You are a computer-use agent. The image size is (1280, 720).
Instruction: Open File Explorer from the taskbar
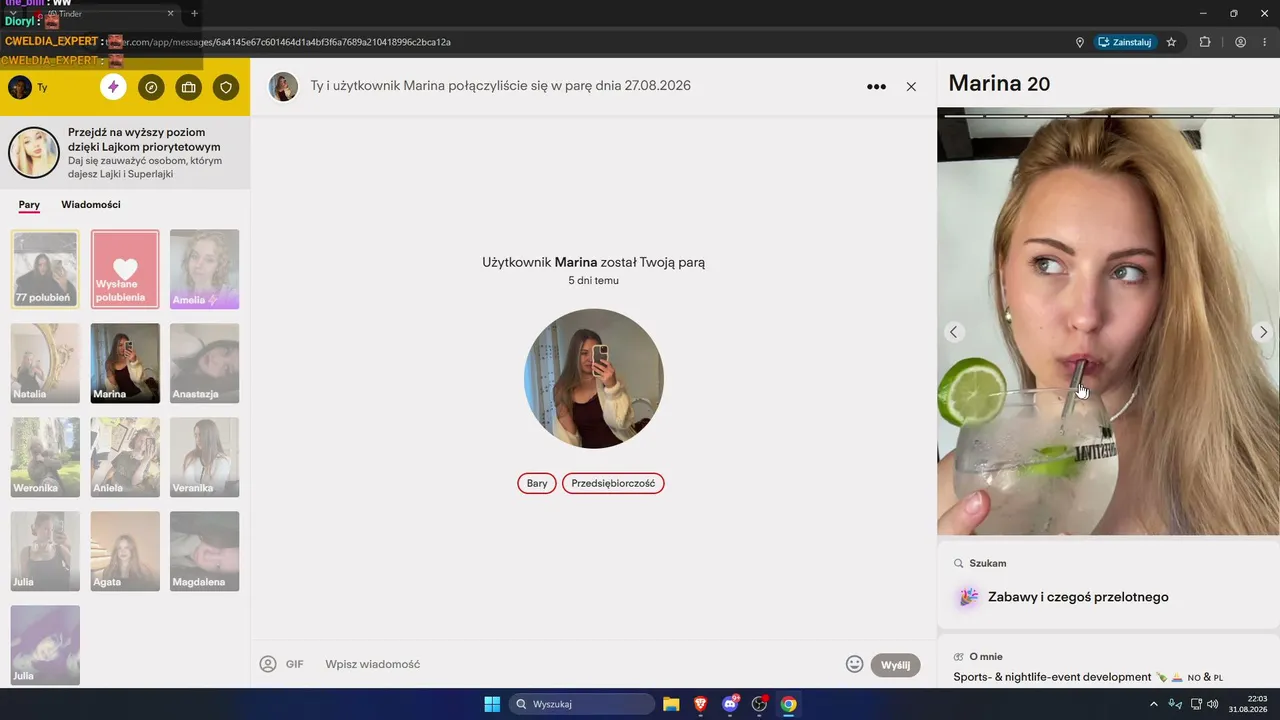671,704
